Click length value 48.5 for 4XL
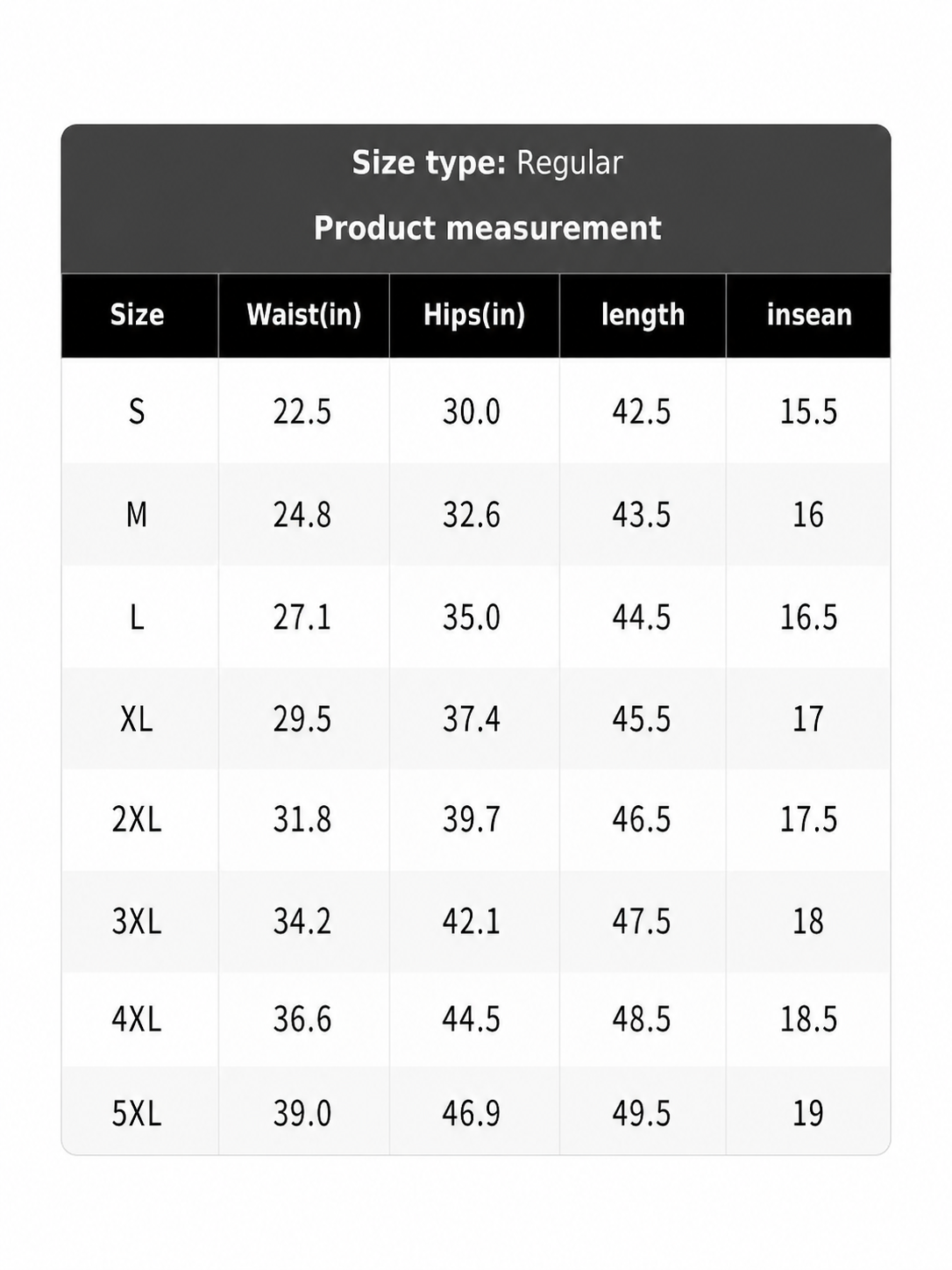 click(x=642, y=1019)
